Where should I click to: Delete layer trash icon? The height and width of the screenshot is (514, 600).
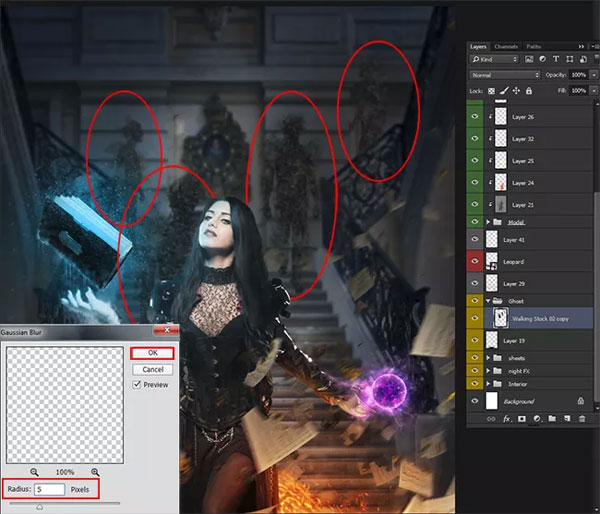pos(582,419)
